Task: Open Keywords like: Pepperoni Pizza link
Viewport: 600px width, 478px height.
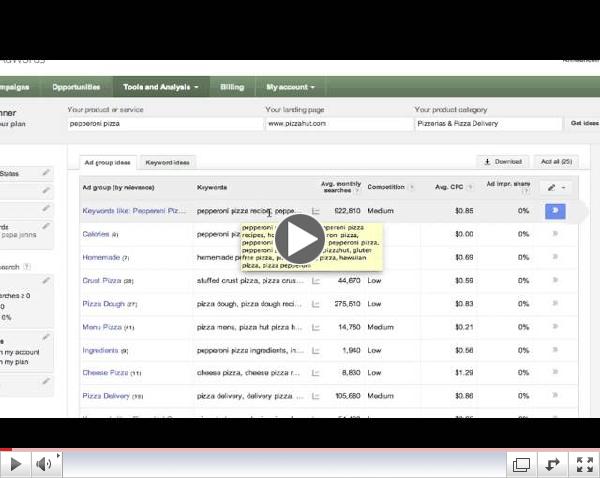Action: (x=134, y=211)
